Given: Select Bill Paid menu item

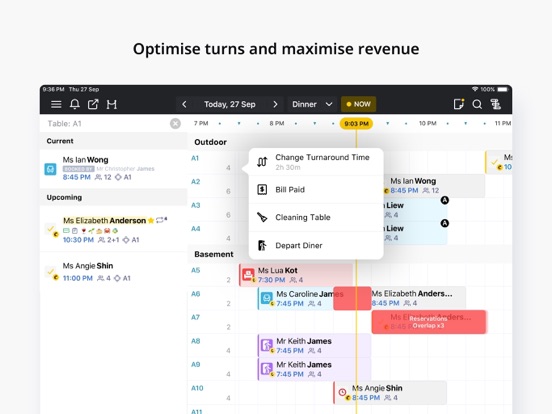Looking at the screenshot, I should (x=316, y=189).
